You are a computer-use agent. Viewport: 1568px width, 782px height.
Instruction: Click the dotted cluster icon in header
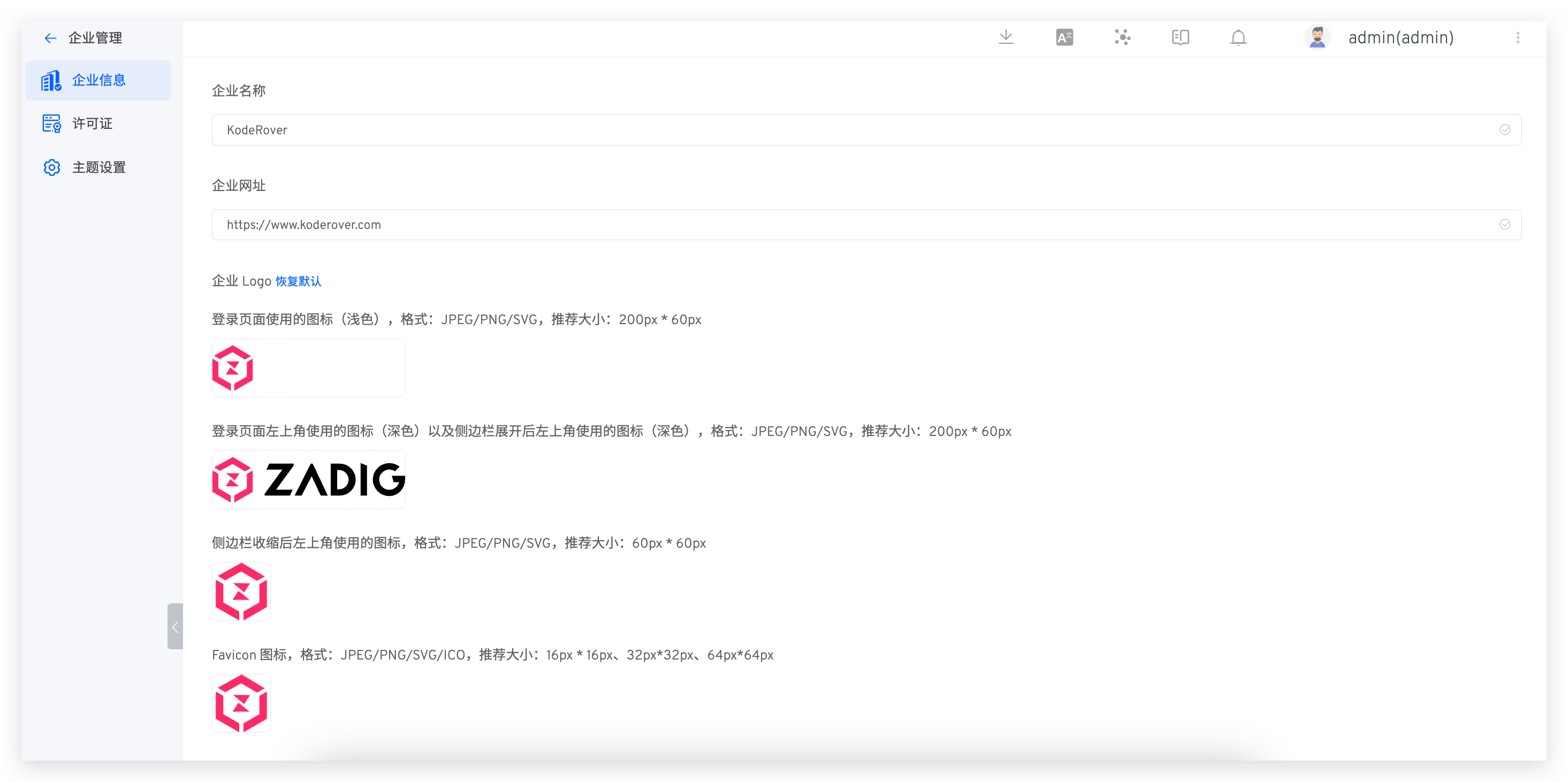click(1122, 38)
